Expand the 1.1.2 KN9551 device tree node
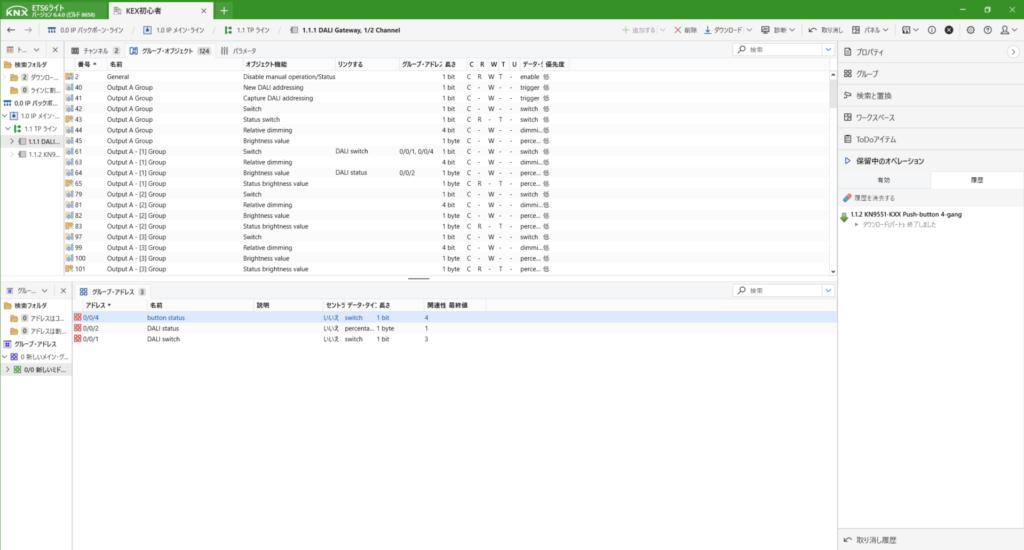Screen dimensions: 1024x550 click(12, 154)
